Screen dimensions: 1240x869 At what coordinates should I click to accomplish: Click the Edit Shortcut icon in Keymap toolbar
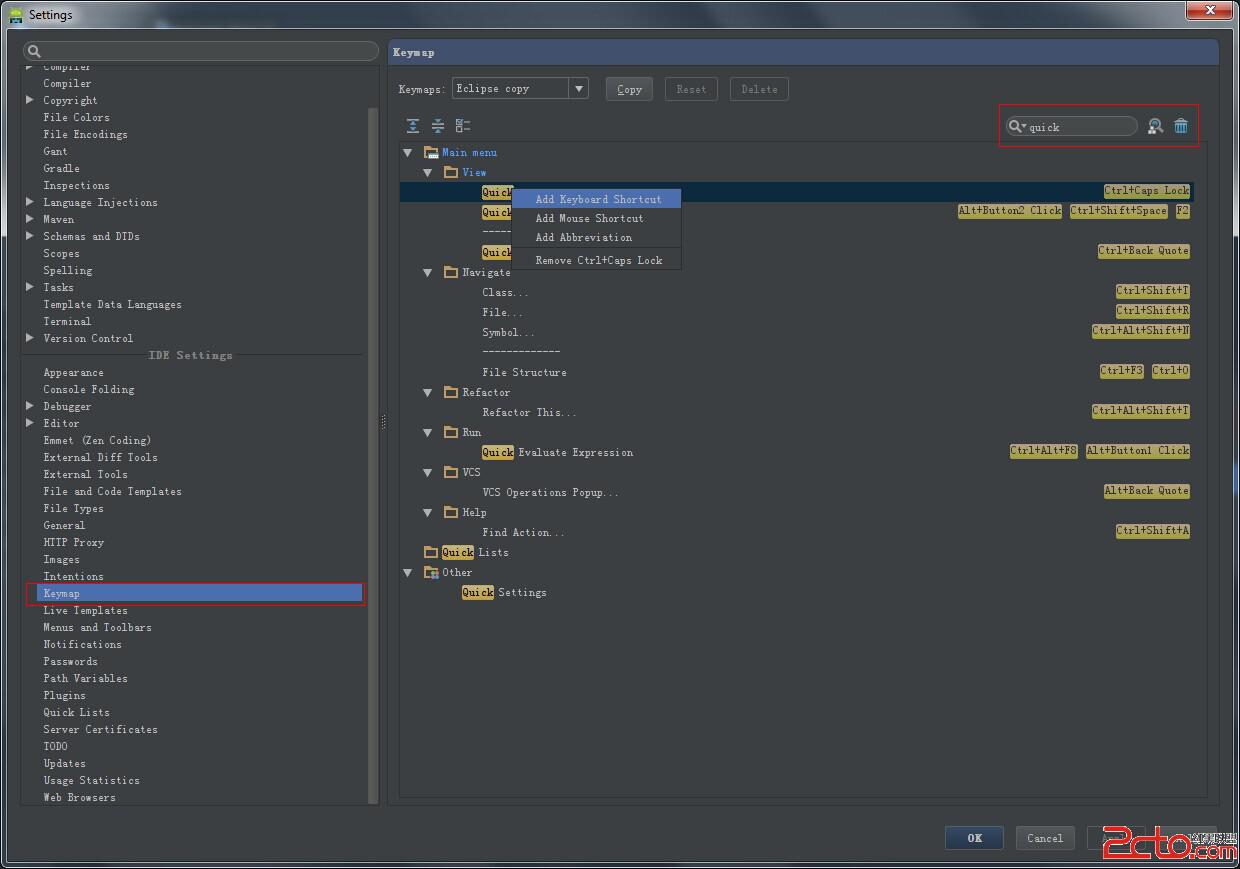coord(463,126)
